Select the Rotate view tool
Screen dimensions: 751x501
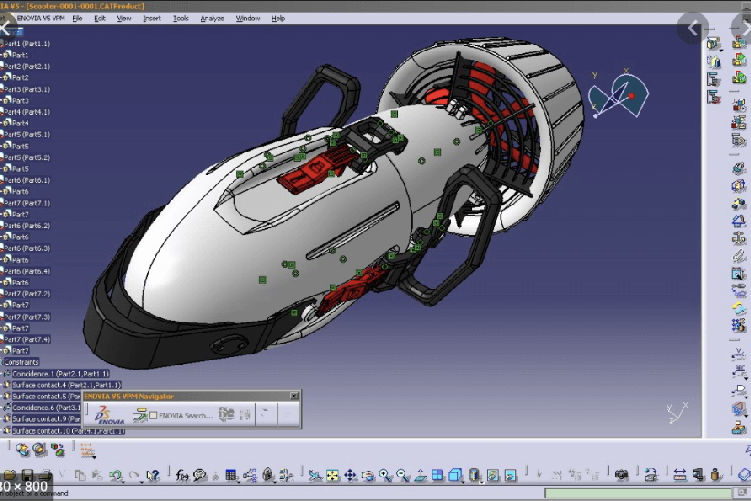pyautogui.click(x=367, y=475)
